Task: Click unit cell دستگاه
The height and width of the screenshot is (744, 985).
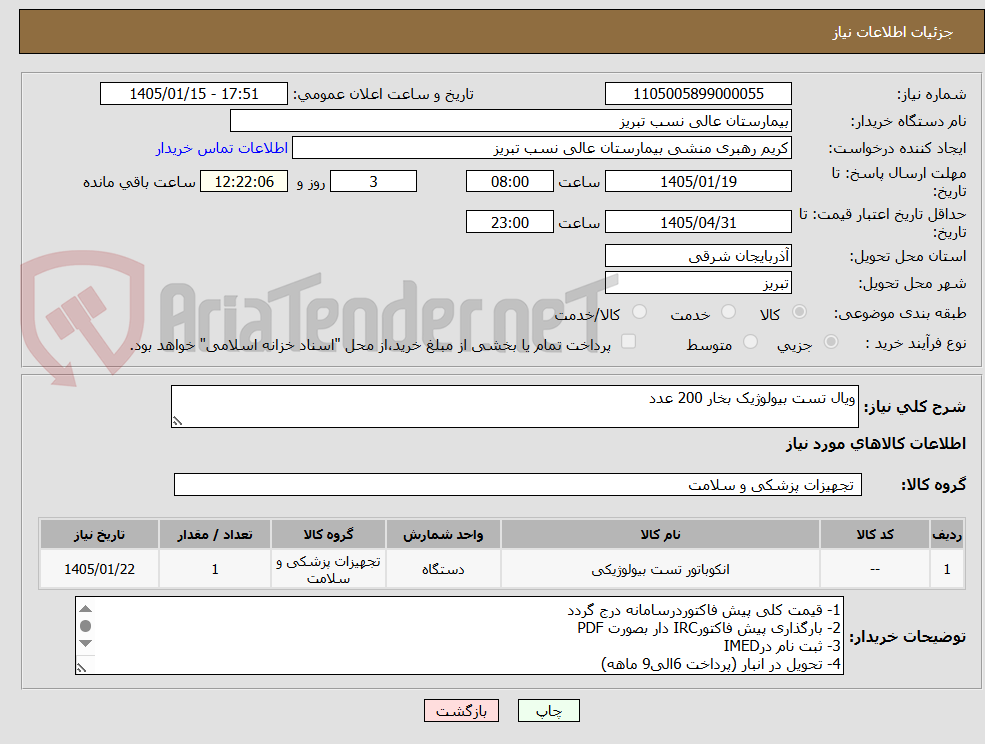Action: (443, 569)
